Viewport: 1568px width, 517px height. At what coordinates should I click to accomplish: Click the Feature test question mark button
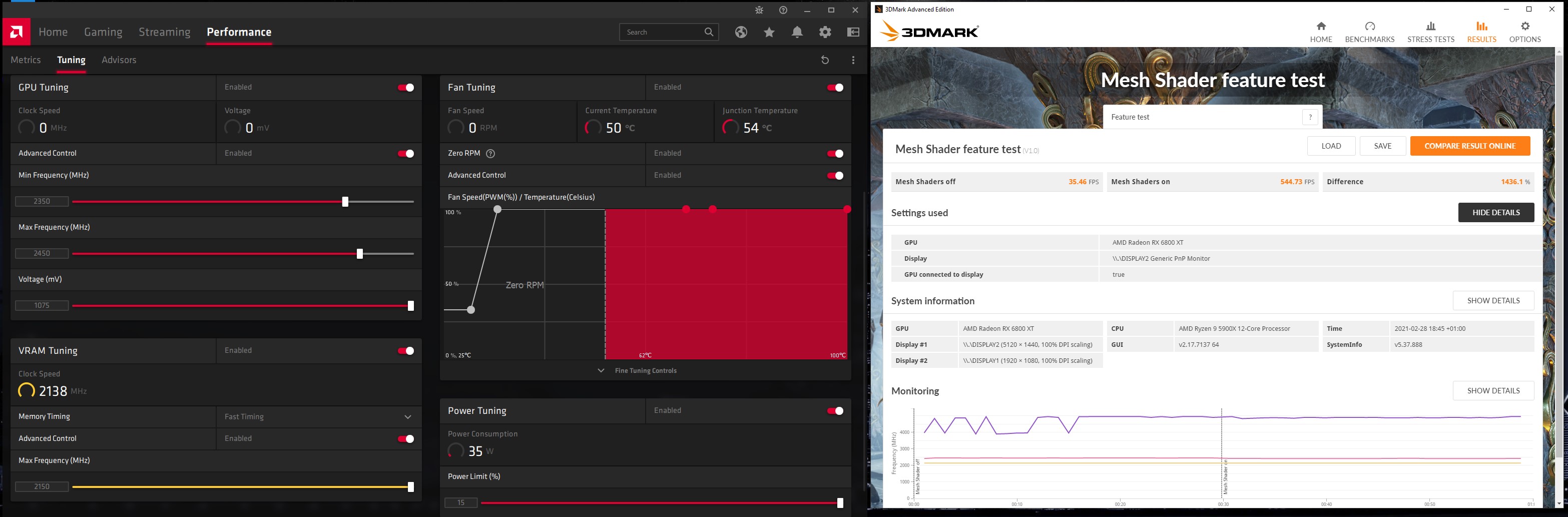pyautogui.click(x=1310, y=117)
